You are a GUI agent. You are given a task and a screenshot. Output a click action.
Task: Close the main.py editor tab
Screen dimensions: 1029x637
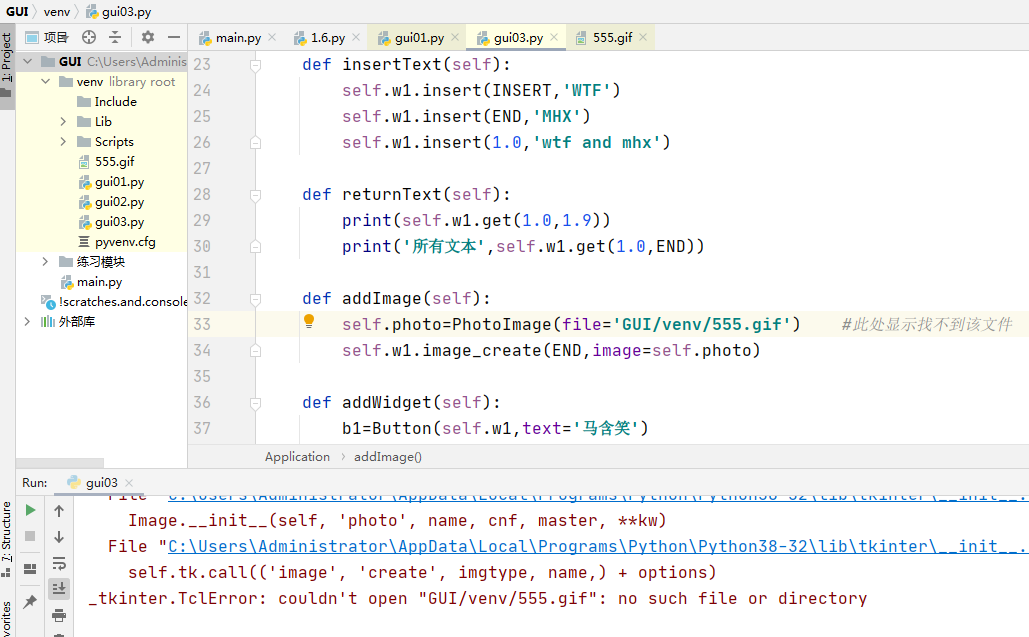point(272,37)
